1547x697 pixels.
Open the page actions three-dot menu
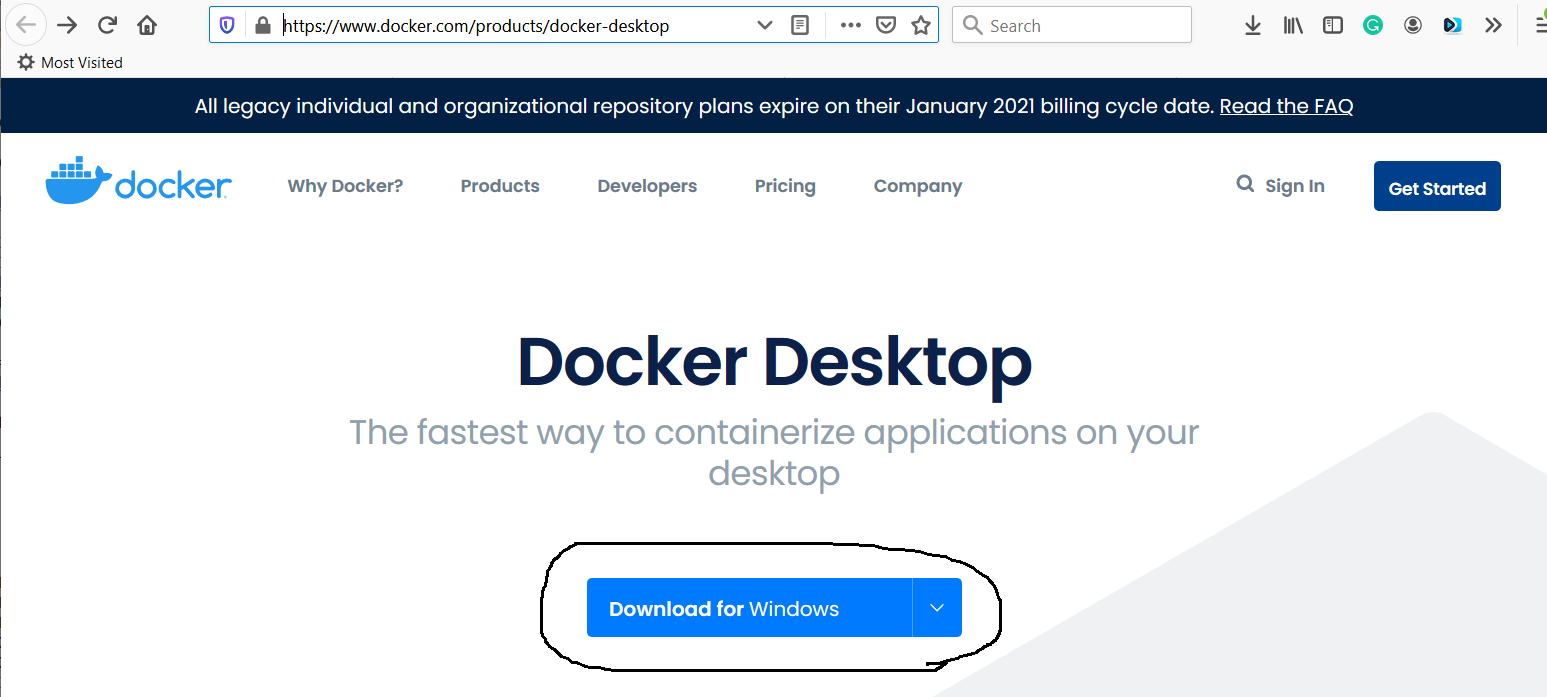[851, 26]
